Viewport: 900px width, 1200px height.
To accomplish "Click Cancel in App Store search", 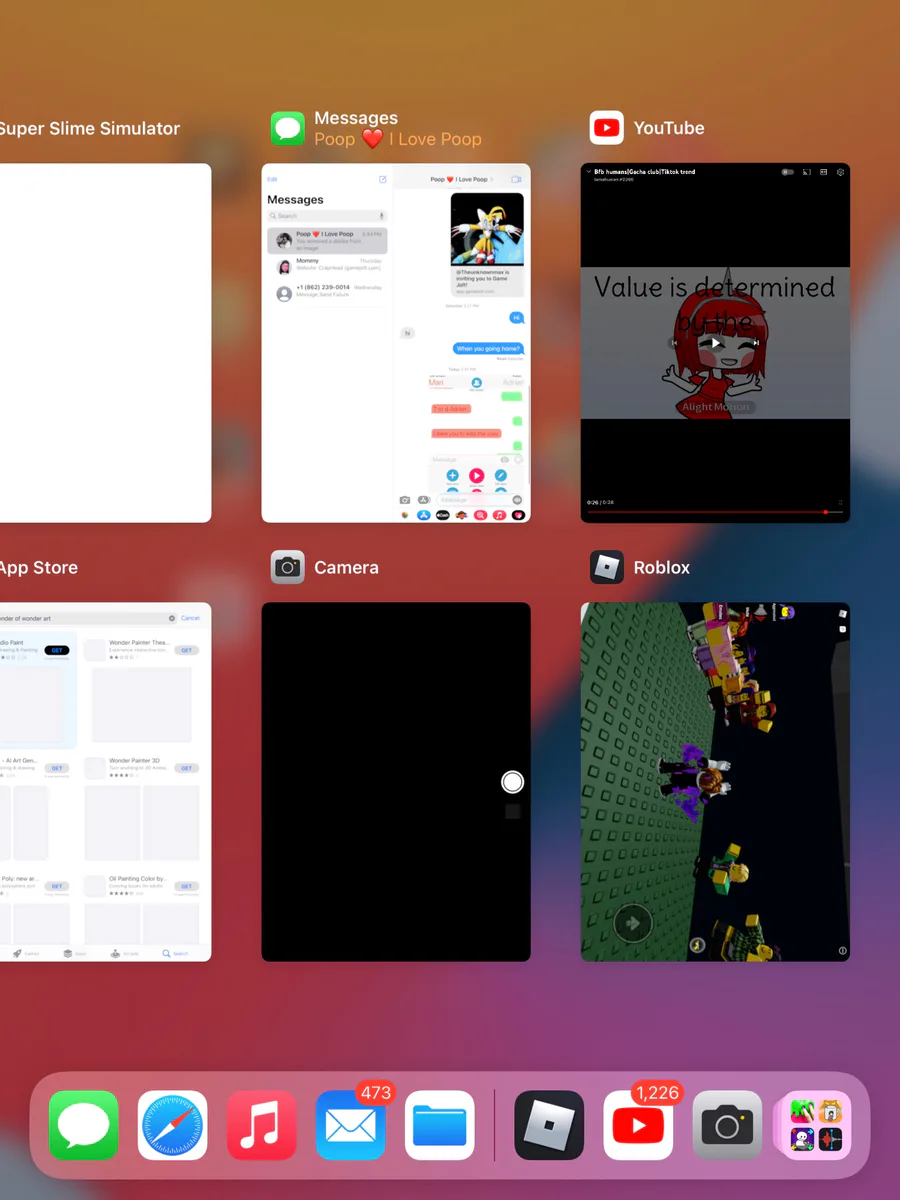I will pos(191,618).
